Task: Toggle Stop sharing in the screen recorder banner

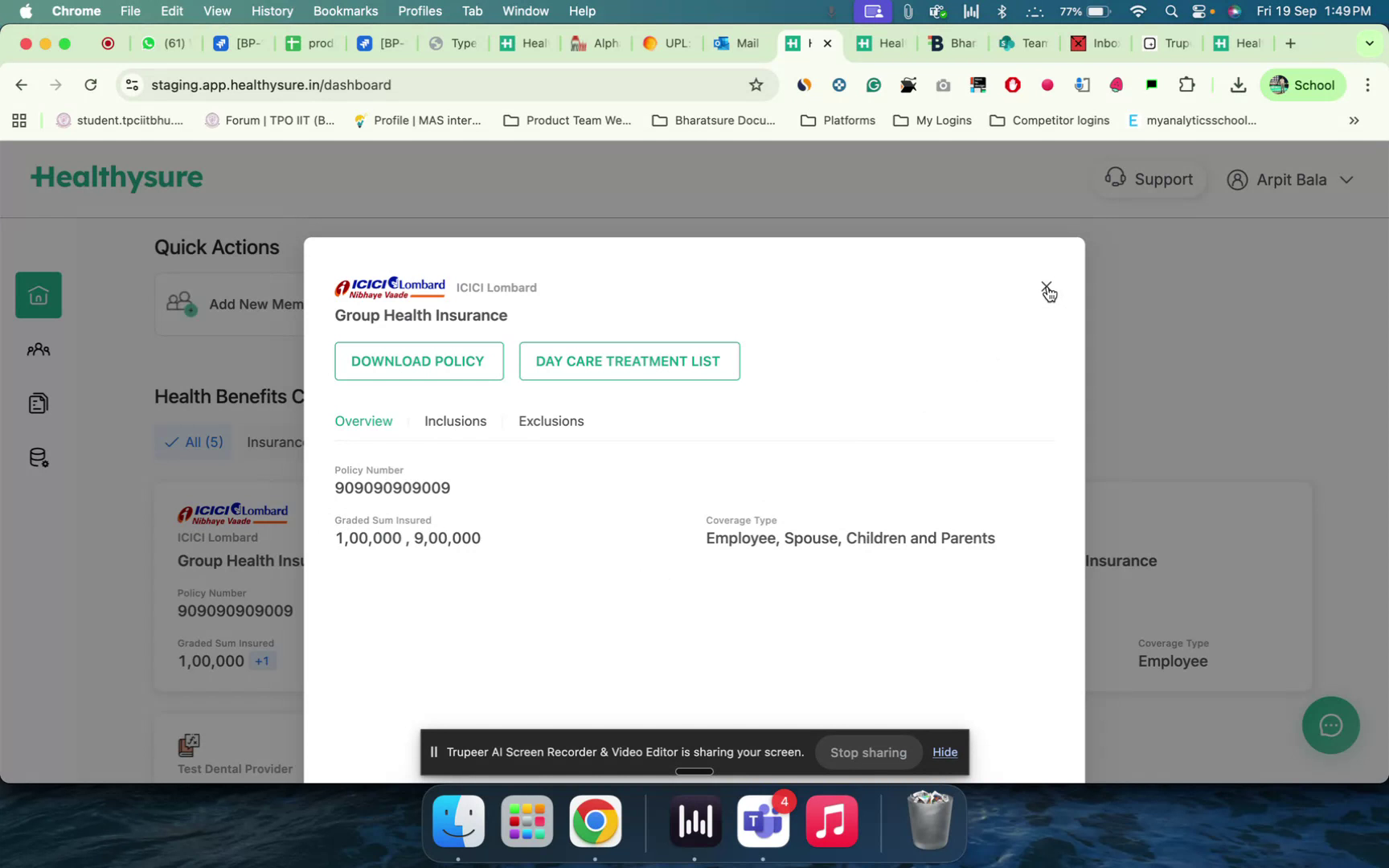Action: click(868, 752)
